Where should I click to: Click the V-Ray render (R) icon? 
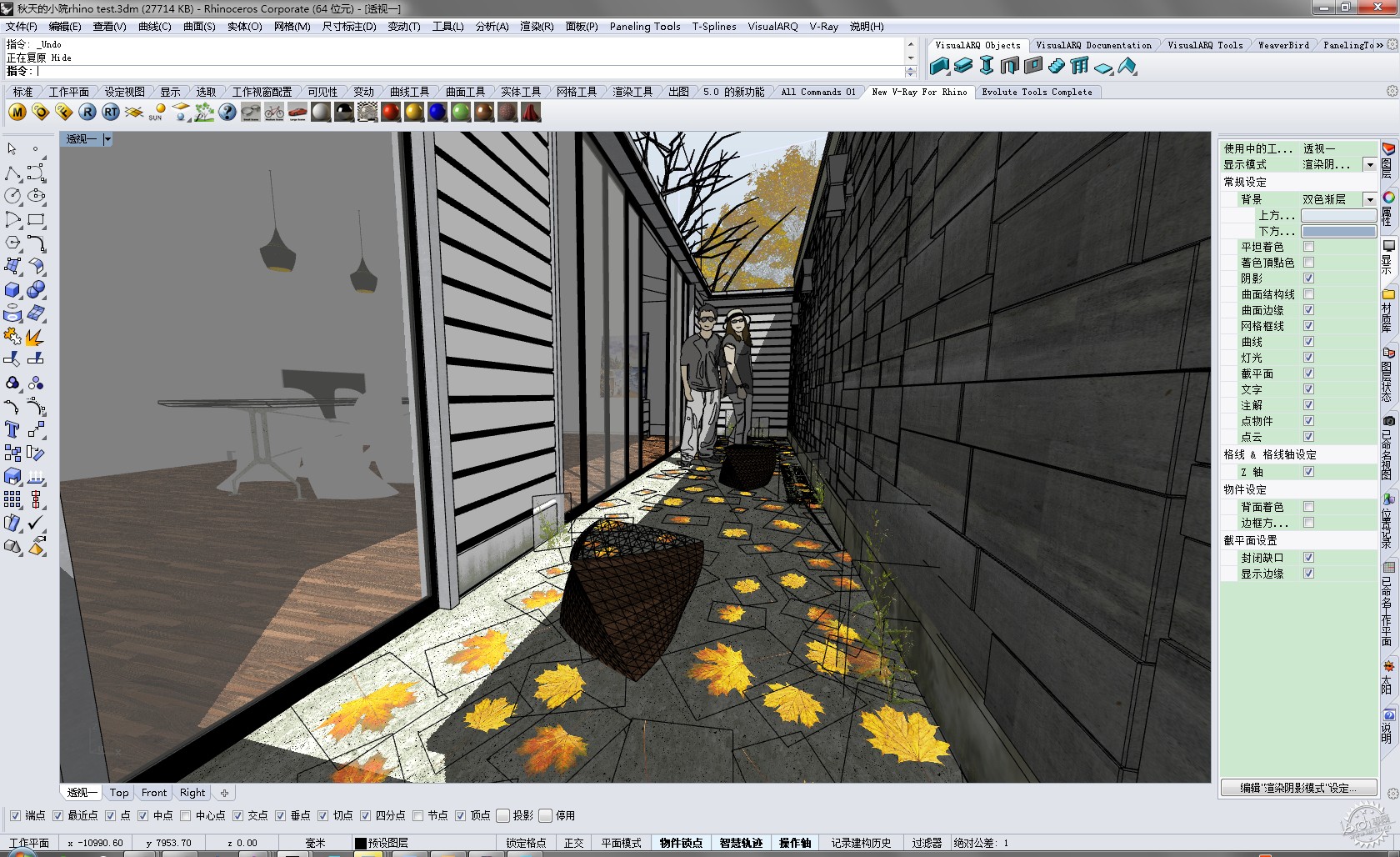(87, 112)
